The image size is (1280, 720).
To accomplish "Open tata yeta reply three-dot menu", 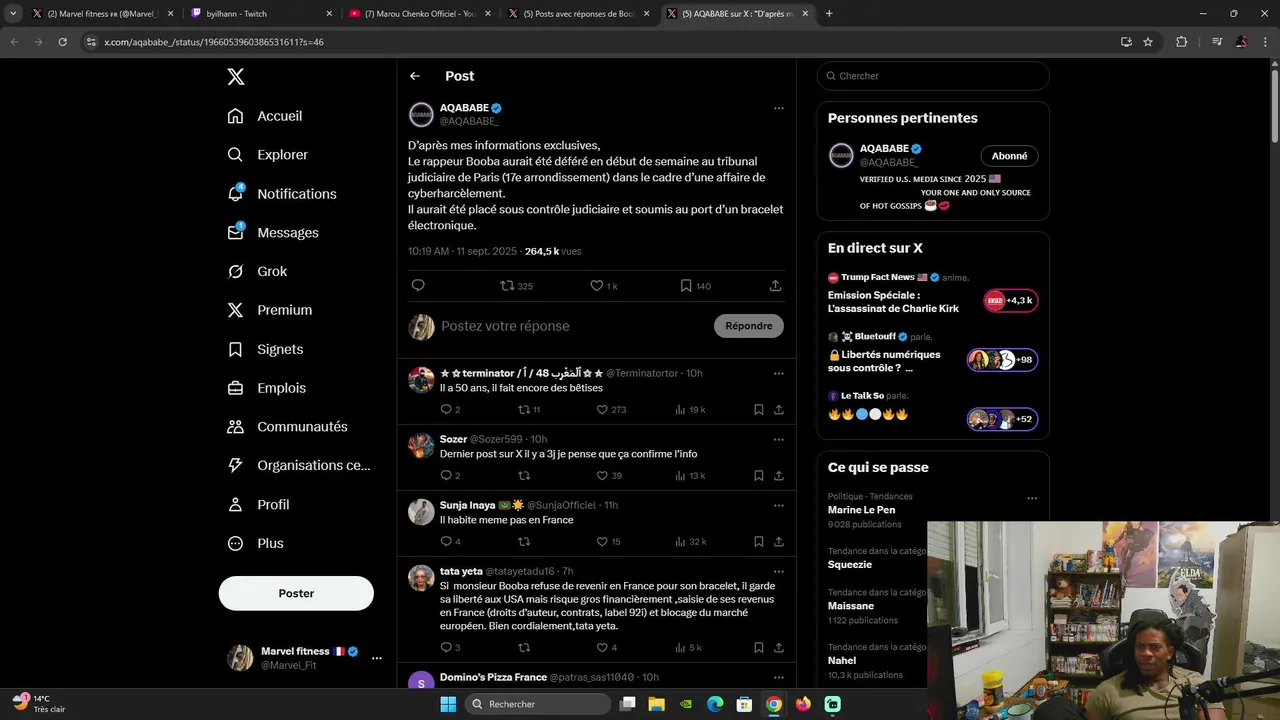I will point(778,571).
